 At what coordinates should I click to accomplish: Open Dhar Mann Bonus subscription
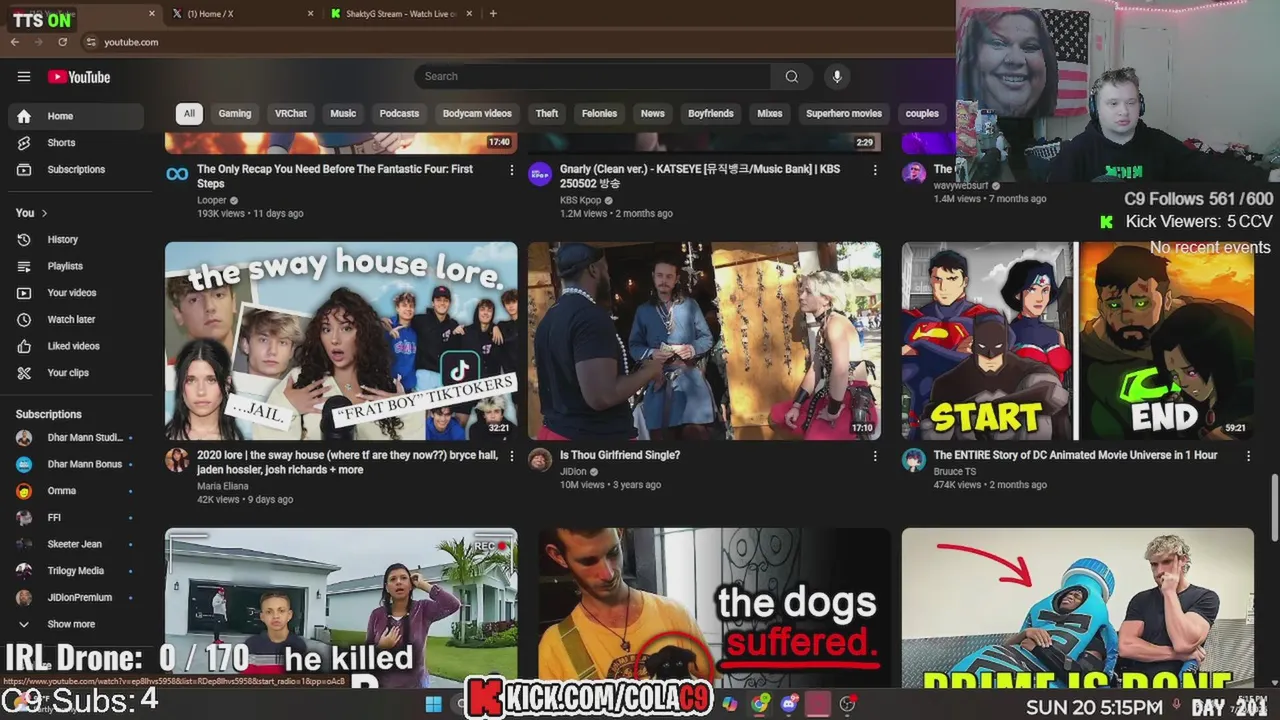[x=76, y=464]
